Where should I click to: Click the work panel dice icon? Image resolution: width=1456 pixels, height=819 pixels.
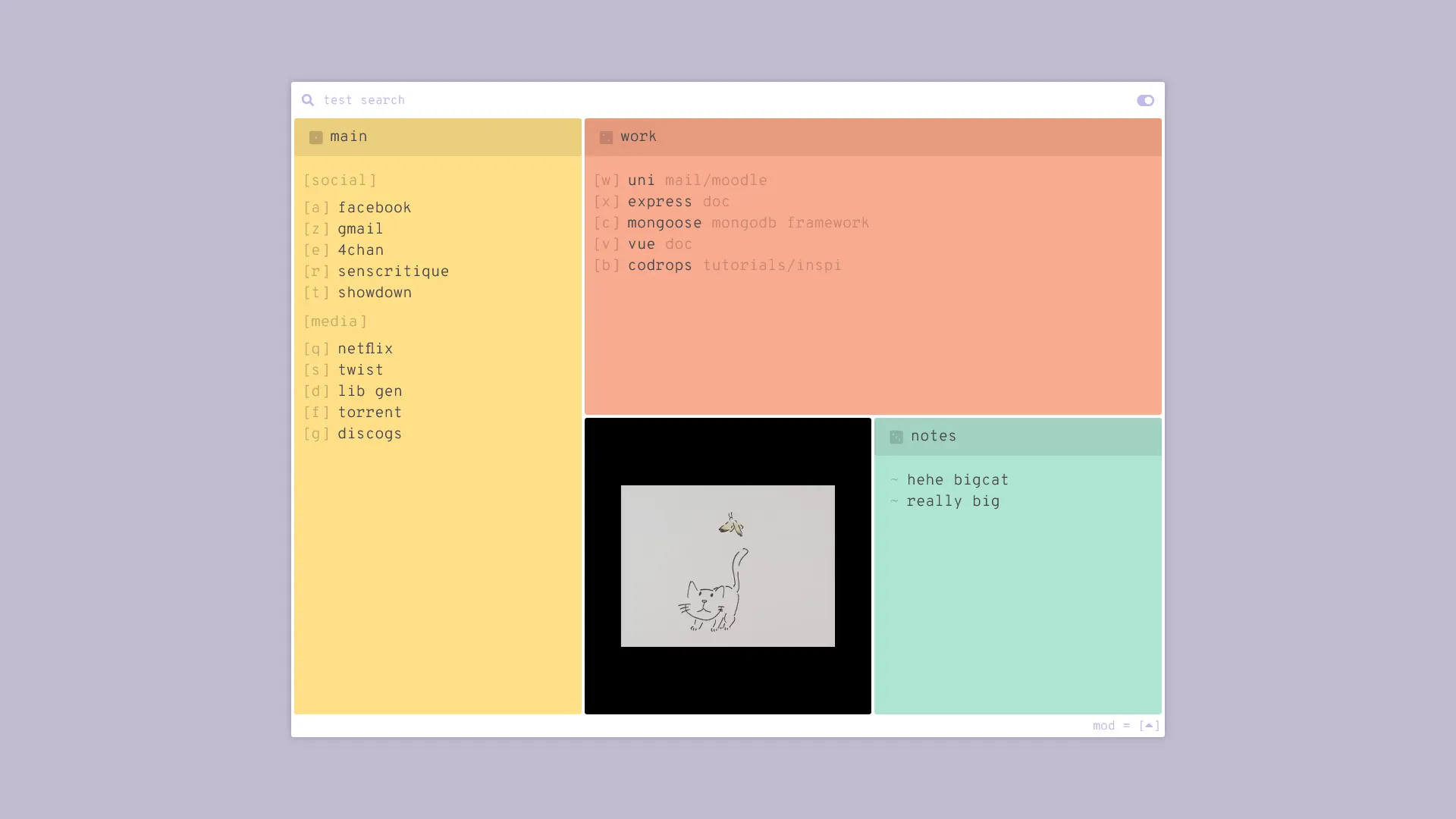coord(606,137)
